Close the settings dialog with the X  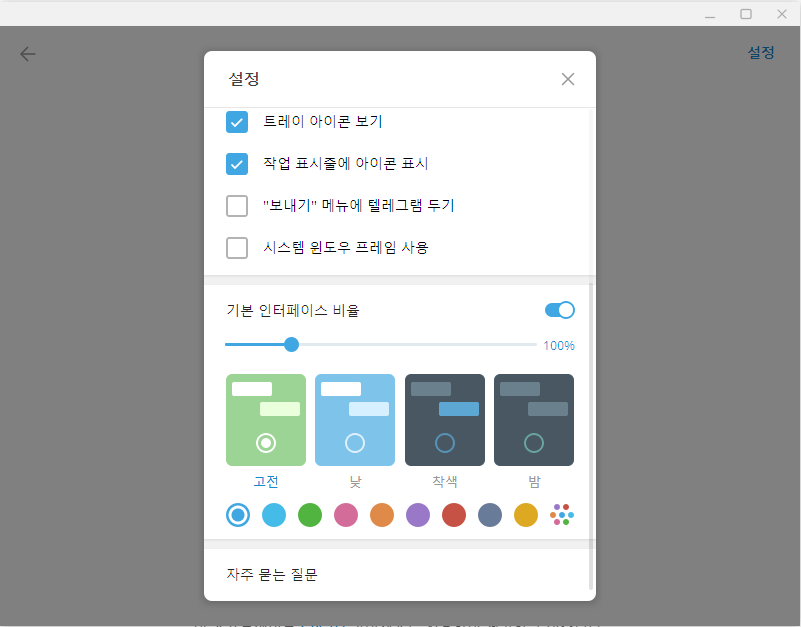(567, 79)
